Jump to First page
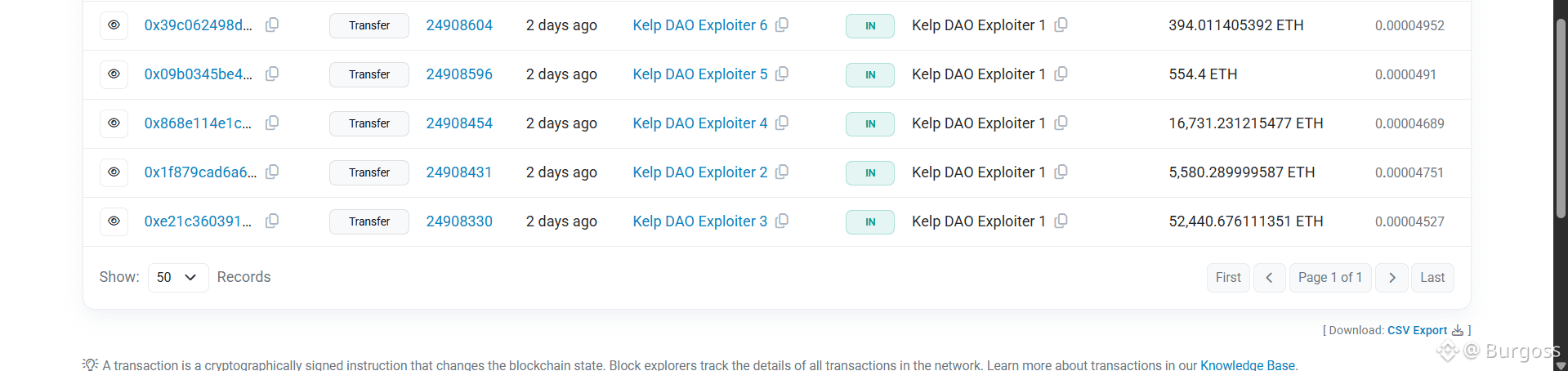 point(1228,278)
